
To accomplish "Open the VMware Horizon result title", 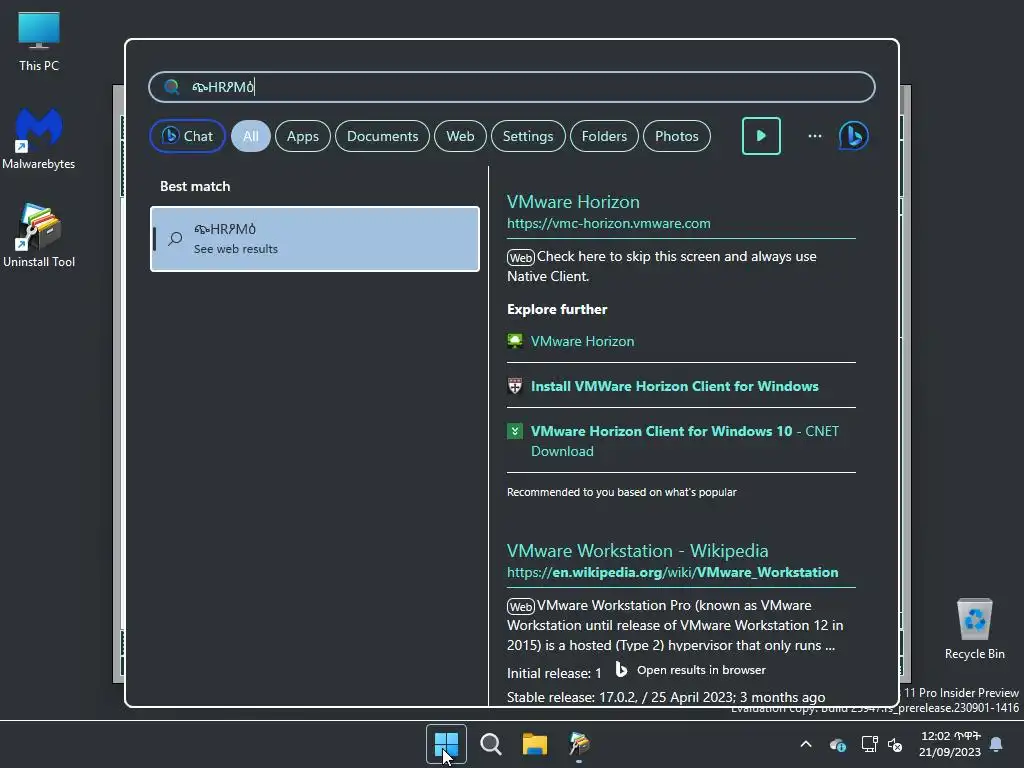I will pyautogui.click(x=573, y=202).
